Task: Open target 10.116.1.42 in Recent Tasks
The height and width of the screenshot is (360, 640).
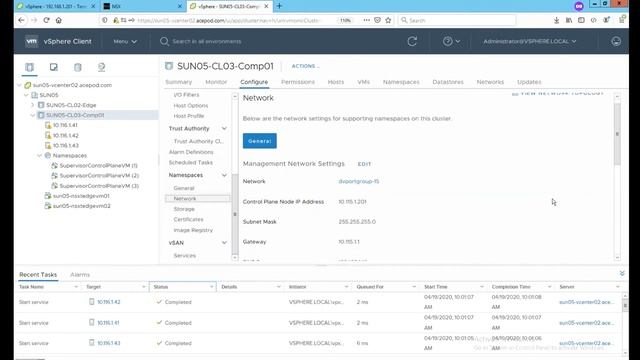Action: (x=109, y=302)
